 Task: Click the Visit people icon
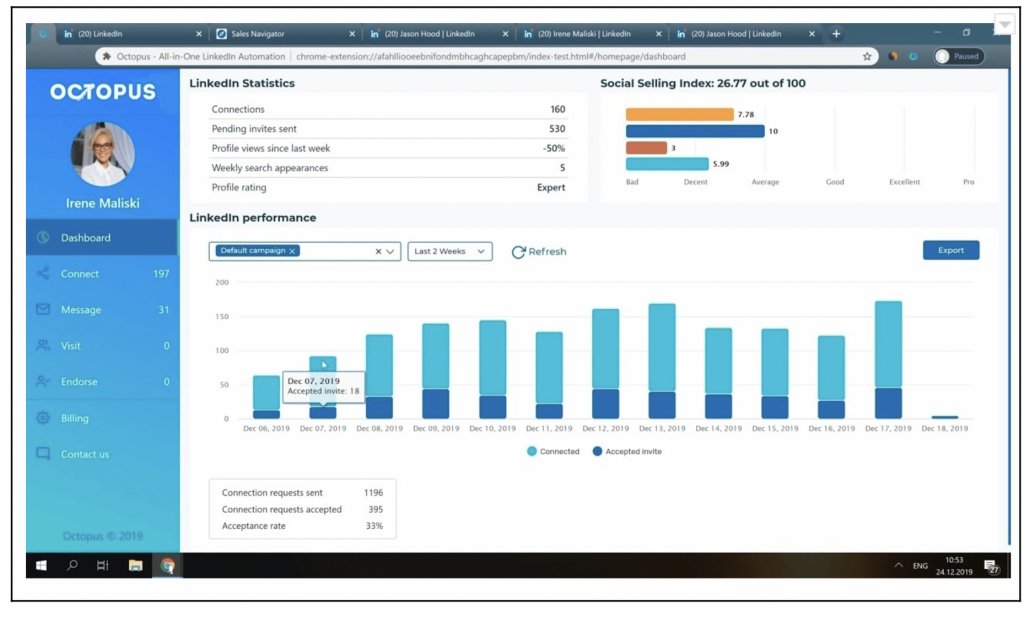pos(43,345)
